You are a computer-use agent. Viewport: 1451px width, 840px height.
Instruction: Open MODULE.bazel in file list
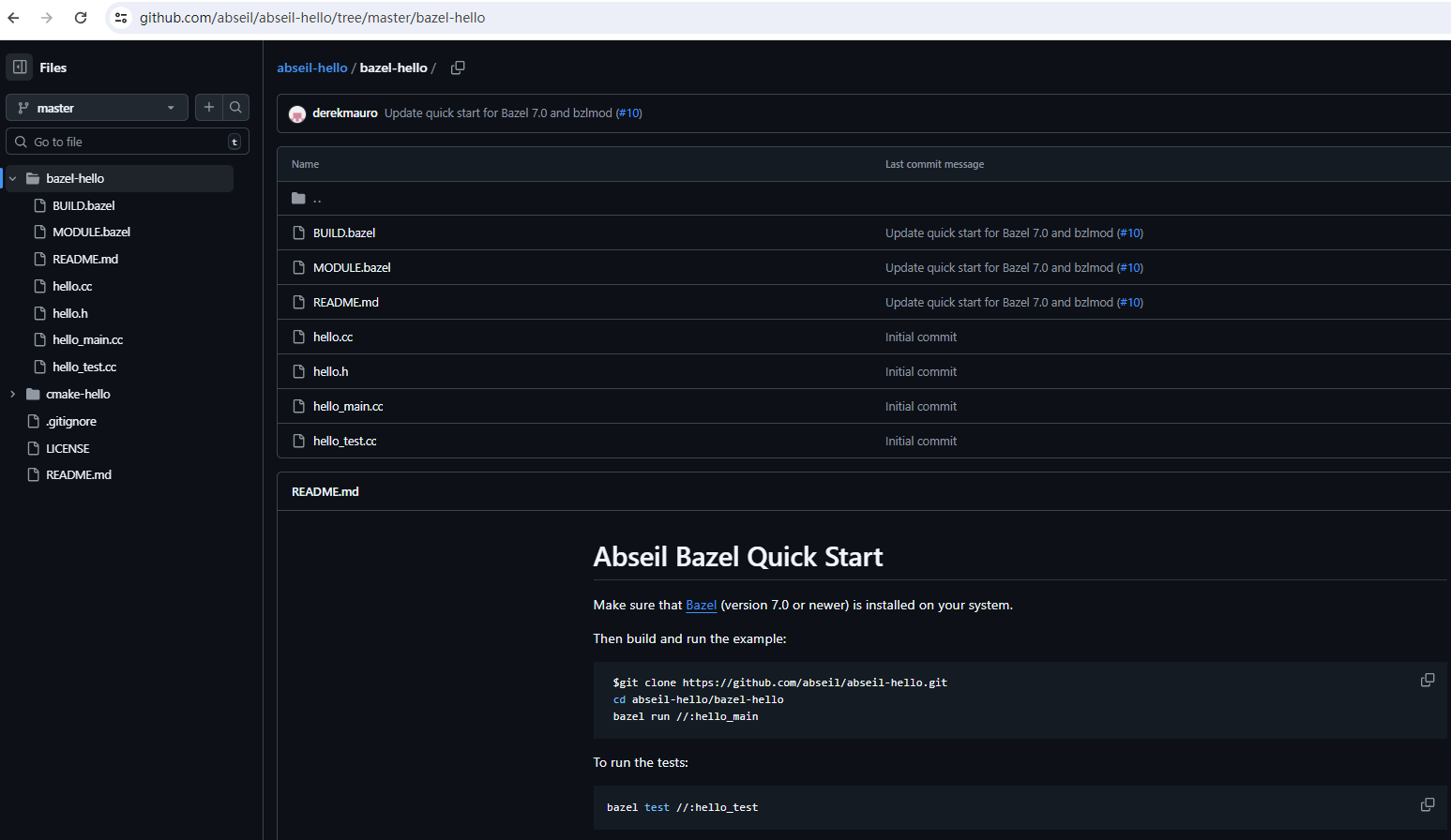pyautogui.click(x=352, y=267)
